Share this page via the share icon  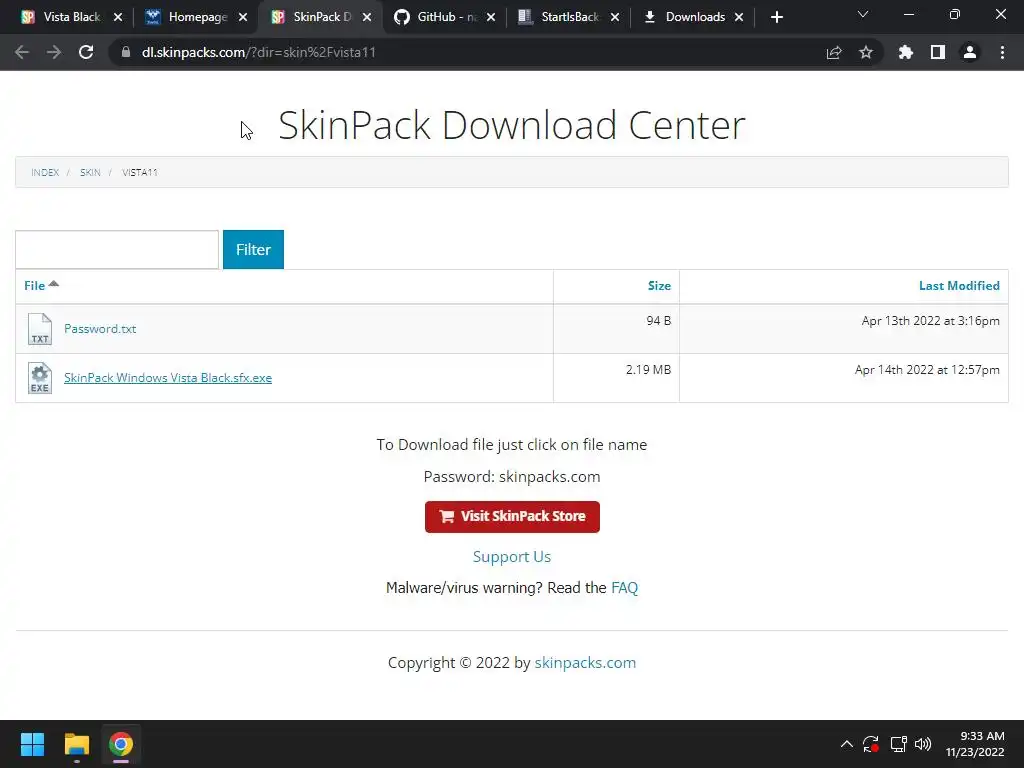tap(834, 52)
